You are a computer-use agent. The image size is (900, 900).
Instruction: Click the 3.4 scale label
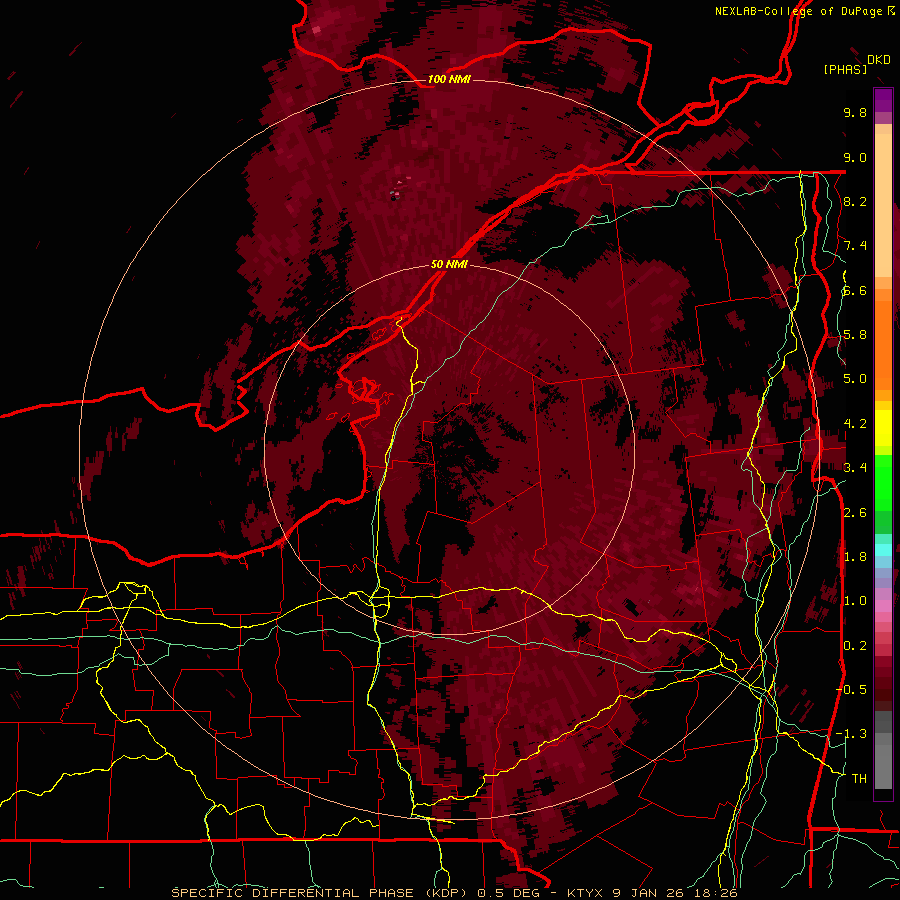[x=855, y=468]
